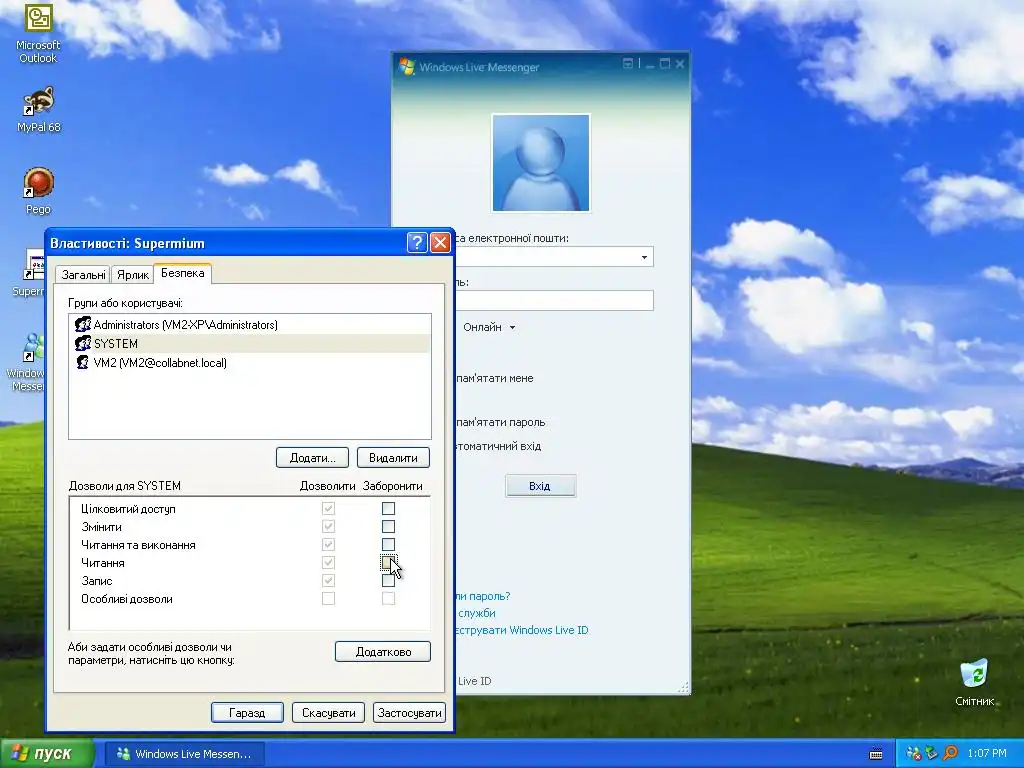Click the Додати... button

click(312, 458)
